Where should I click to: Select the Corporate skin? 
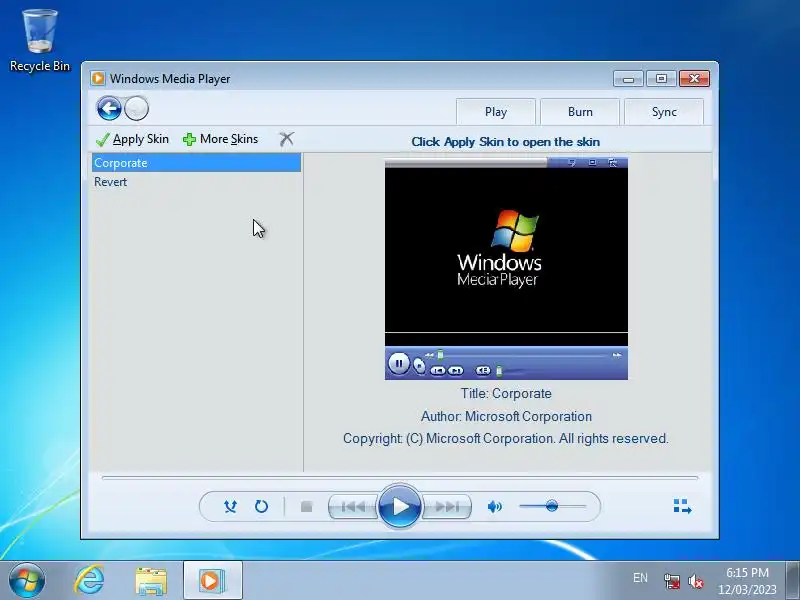click(196, 163)
